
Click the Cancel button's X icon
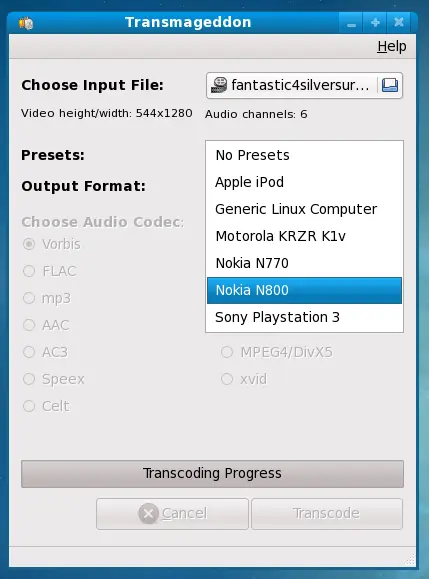[x=148, y=513]
